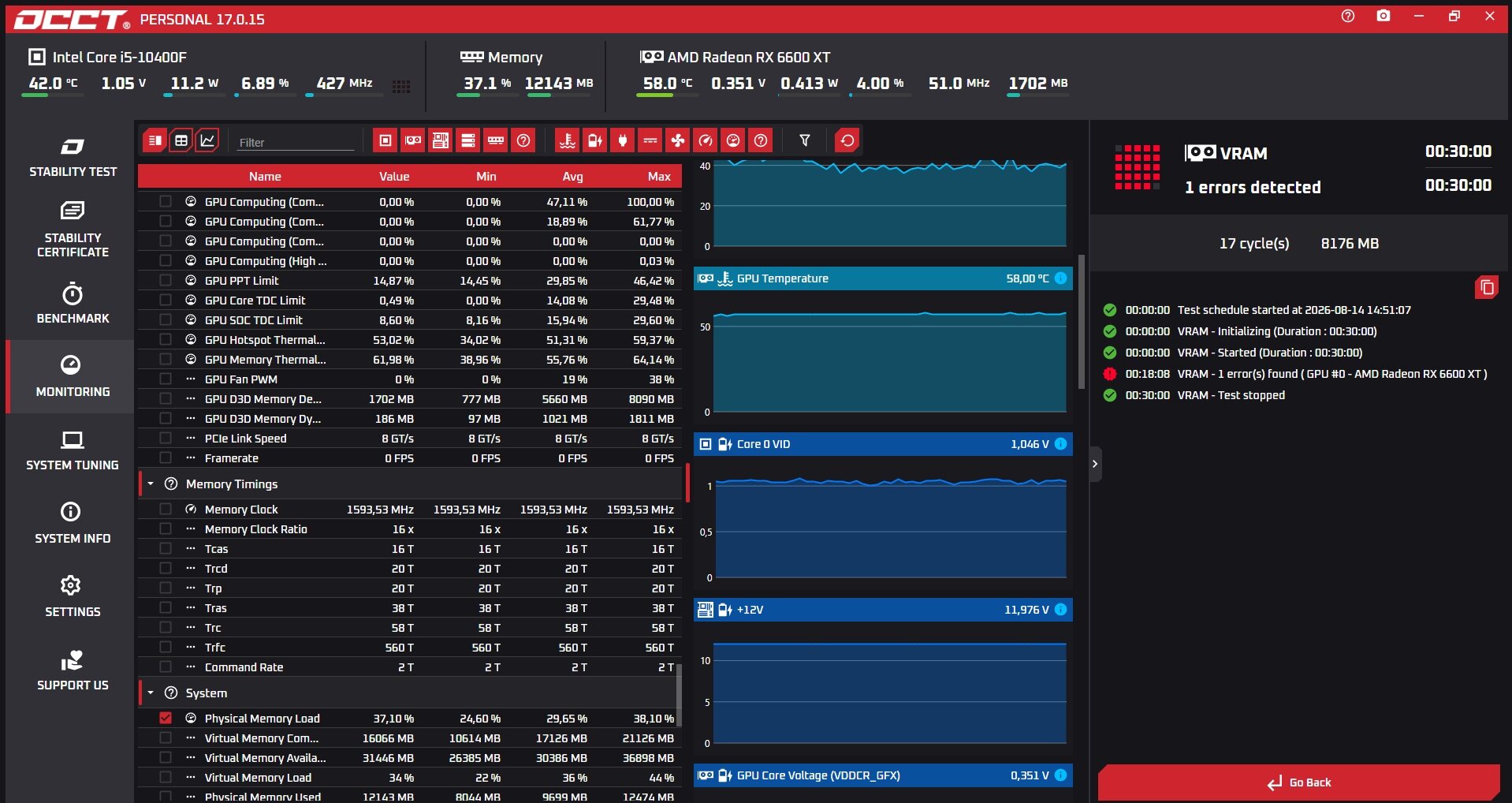Click the sensor Filter input field
Image resolution: width=1512 pixels, height=803 pixels.
pos(296,142)
